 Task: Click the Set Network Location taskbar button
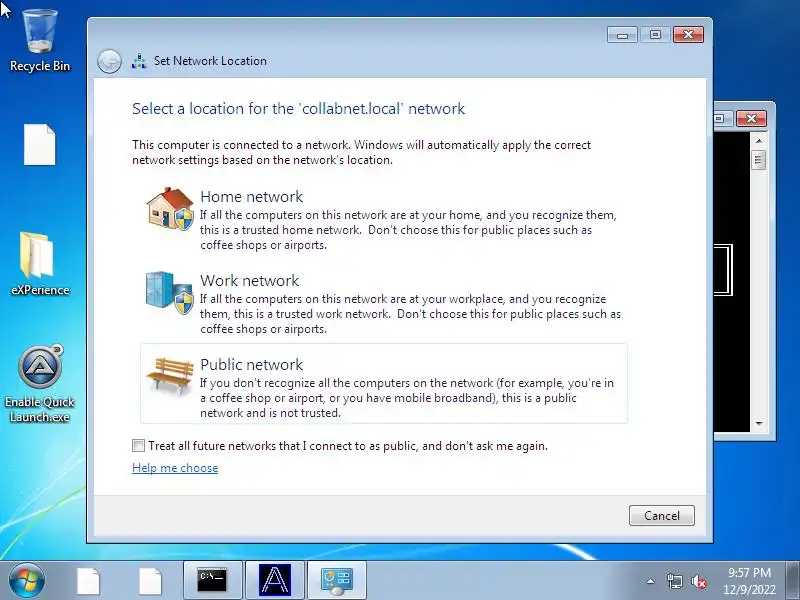[x=337, y=580]
